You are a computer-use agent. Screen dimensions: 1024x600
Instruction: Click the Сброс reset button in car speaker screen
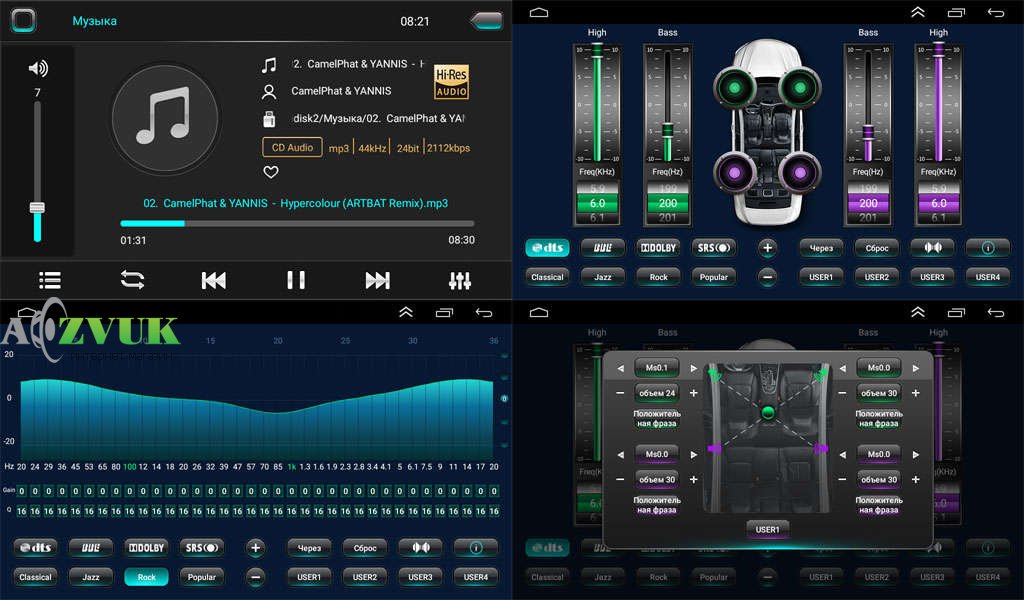click(876, 248)
